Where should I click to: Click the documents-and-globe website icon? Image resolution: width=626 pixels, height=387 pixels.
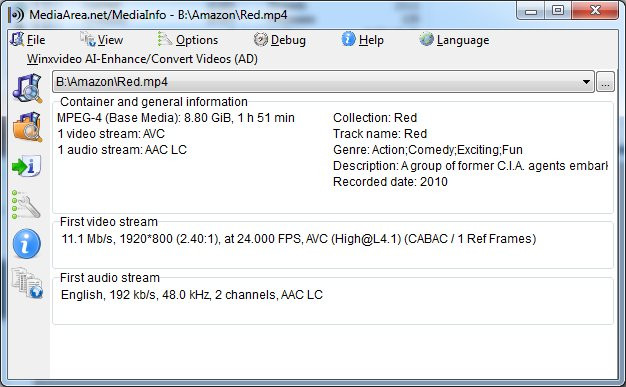click(27, 283)
